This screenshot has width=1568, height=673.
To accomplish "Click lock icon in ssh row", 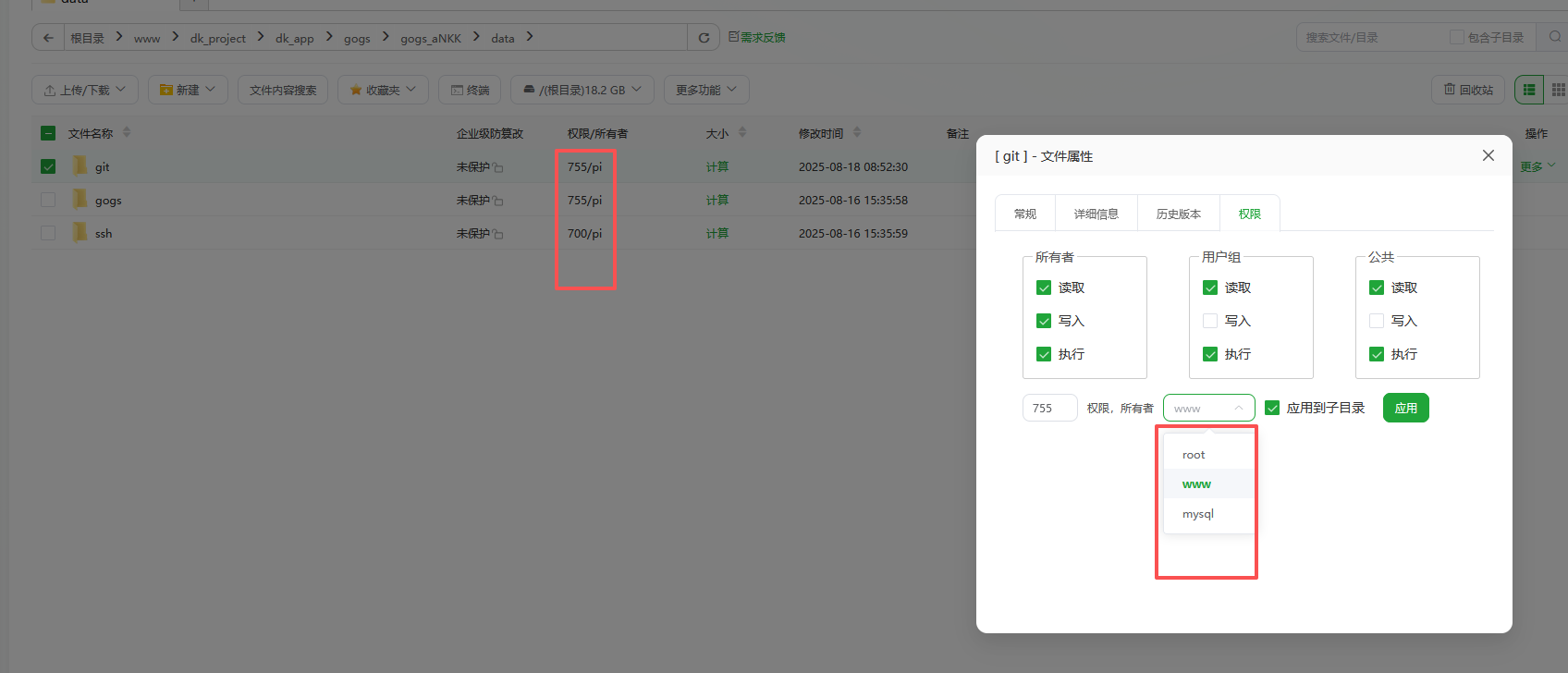I will (x=498, y=235).
